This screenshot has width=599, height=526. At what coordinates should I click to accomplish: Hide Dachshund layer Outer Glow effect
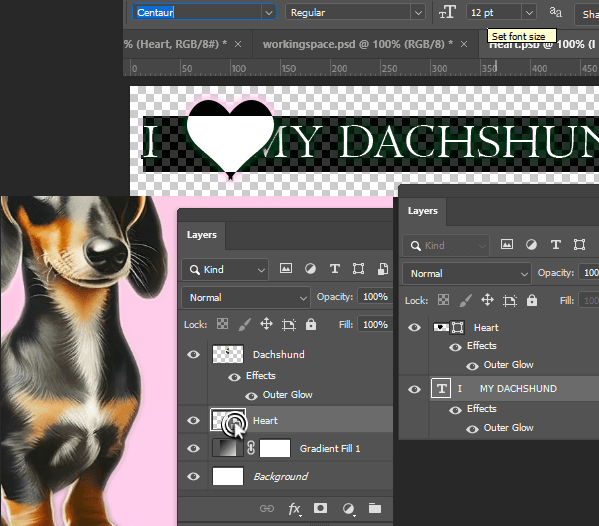(251, 396)
